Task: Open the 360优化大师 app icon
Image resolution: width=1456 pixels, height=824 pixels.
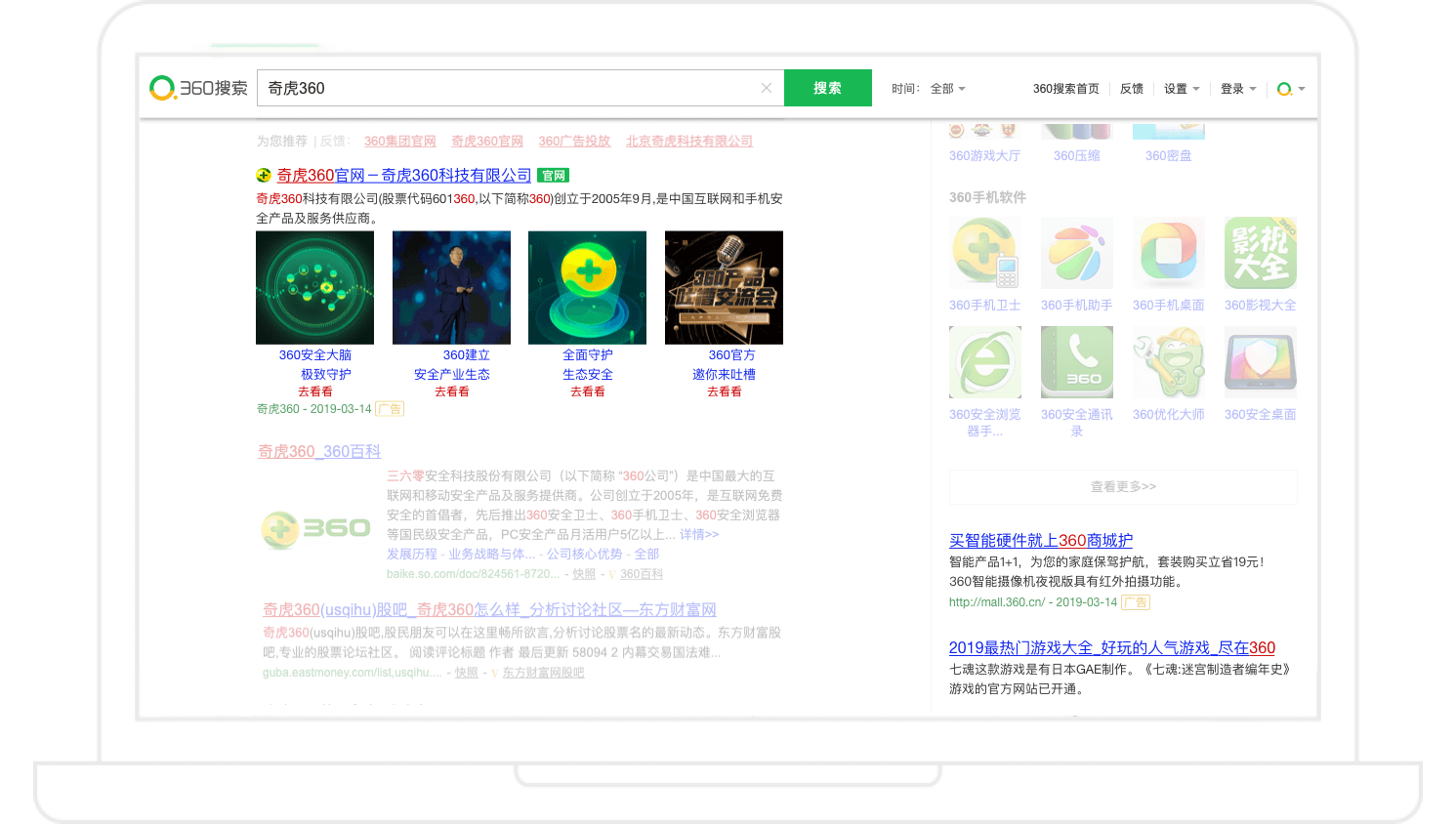Action: pyautogui.click(x=1169, y=362)
